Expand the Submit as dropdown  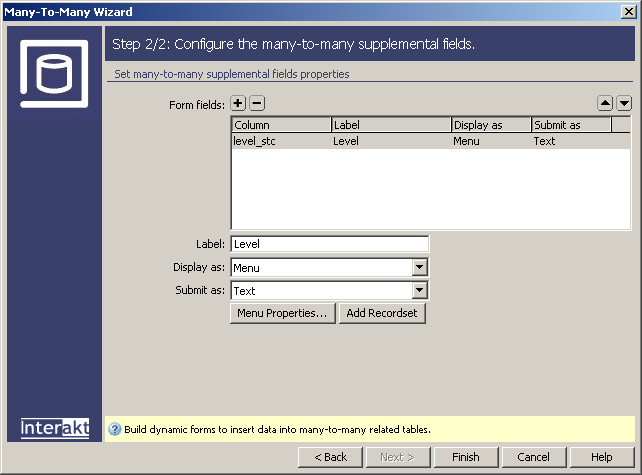click(420, 291)
